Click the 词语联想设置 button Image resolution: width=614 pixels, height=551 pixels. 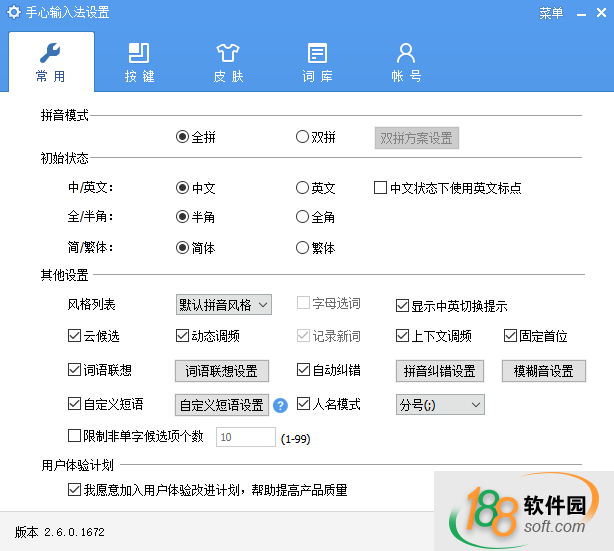(x=222, y=371)
